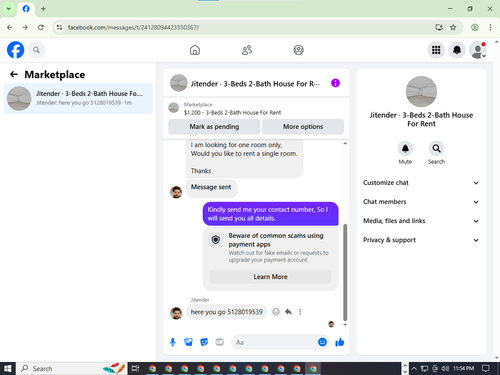Click listing thumbnail in right panel
This screenshot has width=500, height=375.
coord(421,92)
